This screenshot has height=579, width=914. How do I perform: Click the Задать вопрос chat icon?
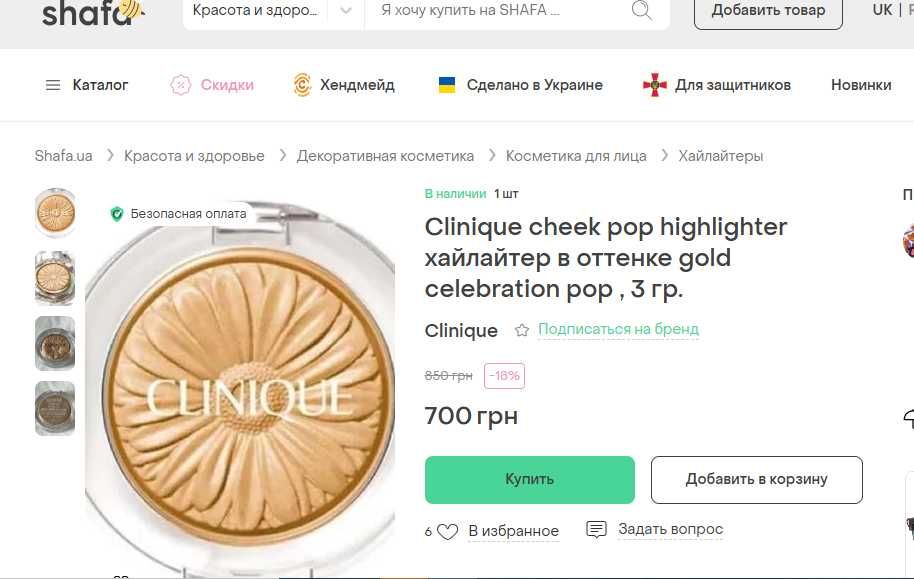click(x=596, y=530)
